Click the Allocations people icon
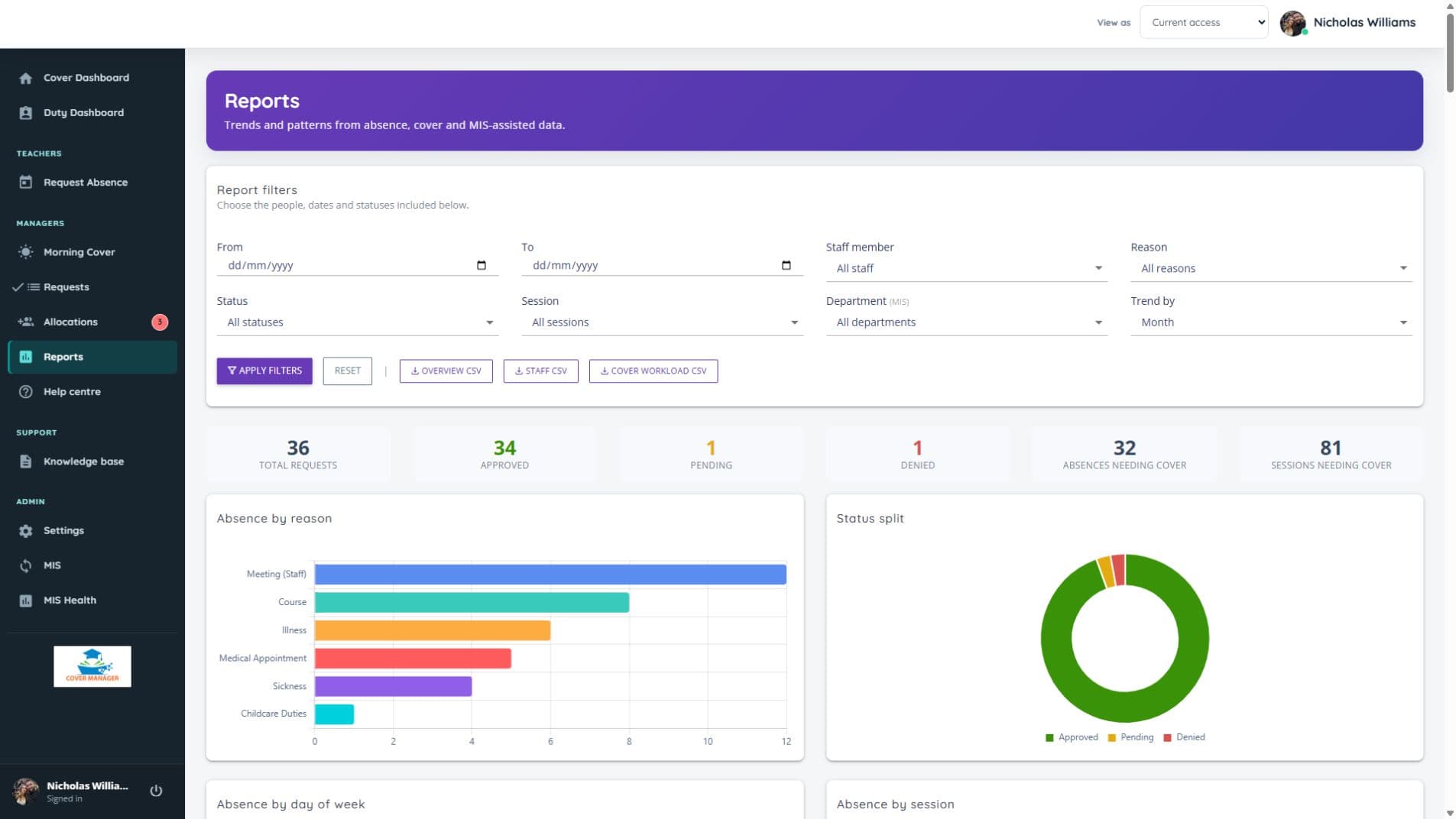 (25, 322)
